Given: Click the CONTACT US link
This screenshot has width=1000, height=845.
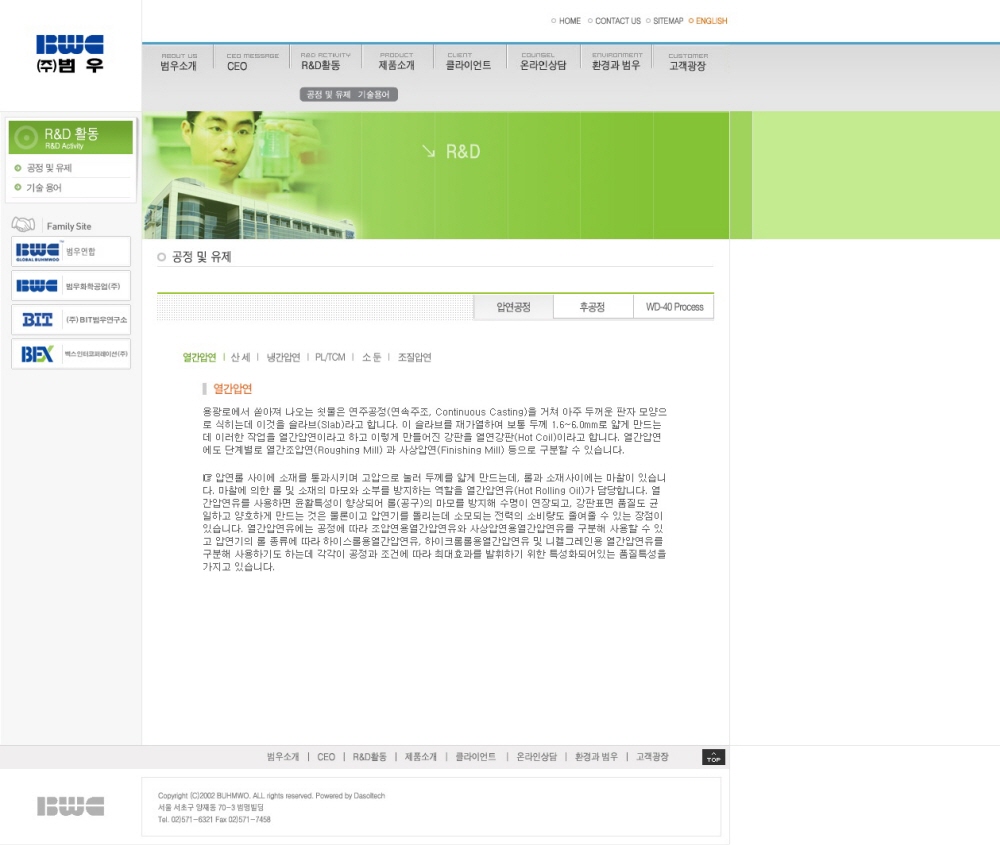Looking at the screenshot, I should 617,21.
